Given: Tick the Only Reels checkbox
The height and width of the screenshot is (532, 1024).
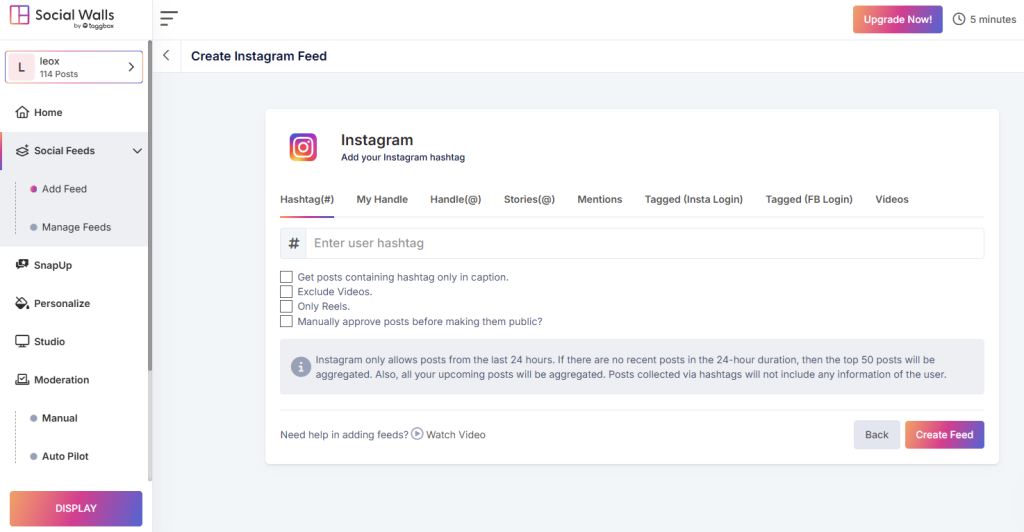Looking at the screenshot, I should point(287,307).
